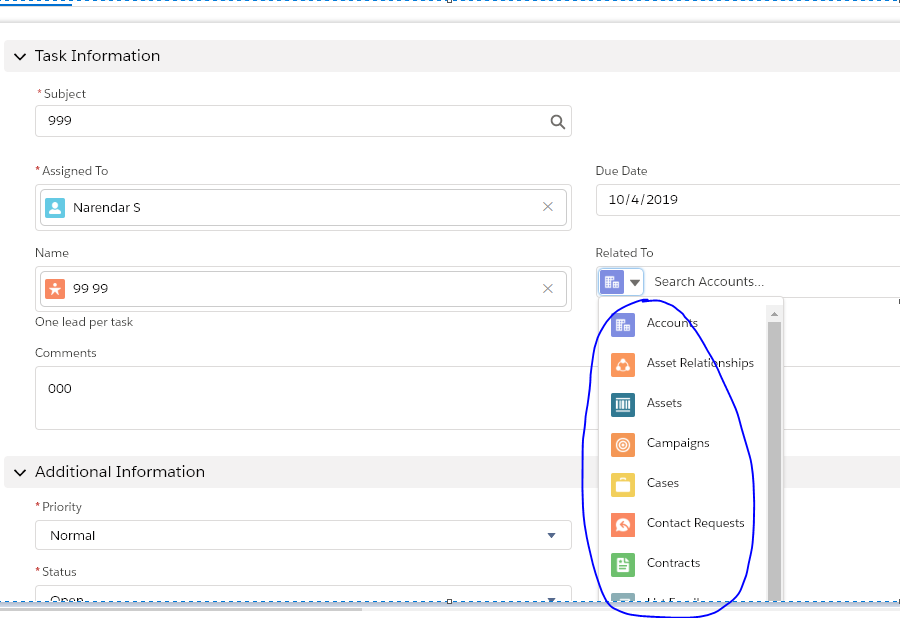
Task: Open the Priority dropdown showing Normal
Action: (302, 535)
